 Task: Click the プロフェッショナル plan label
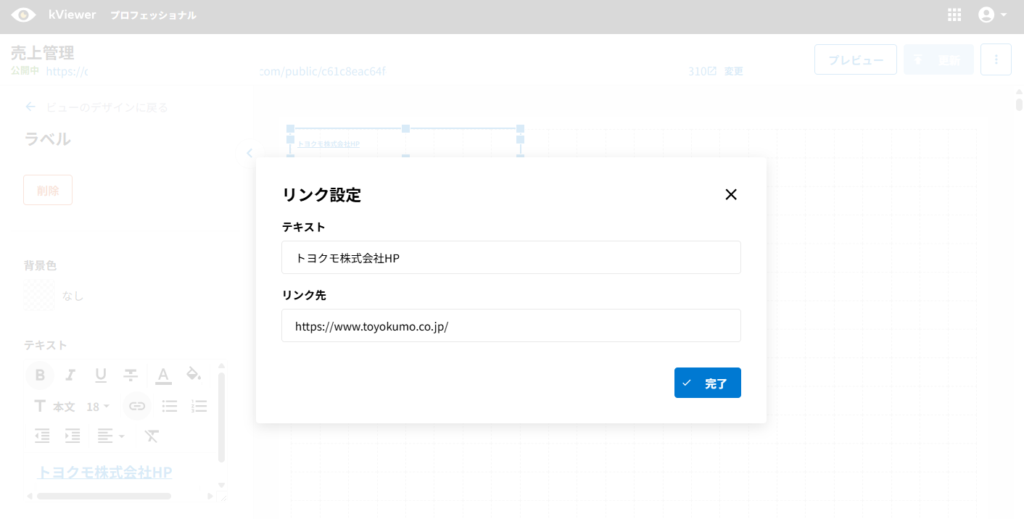pos(153,15)
